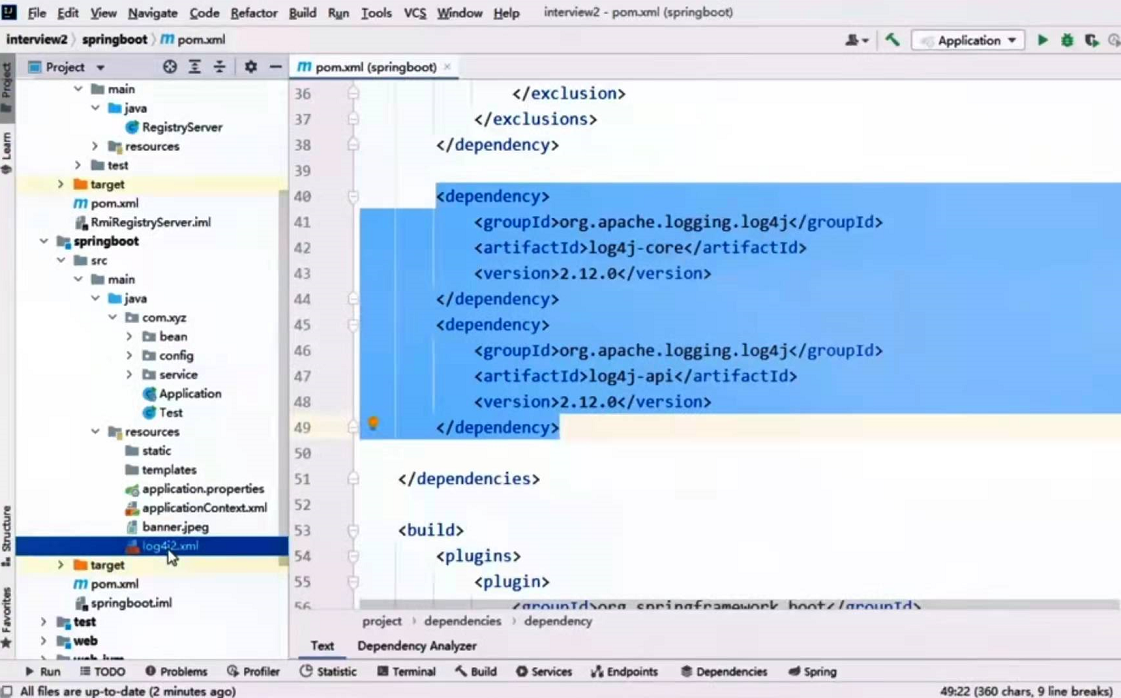Open the Statistic tool window
The width and height of the screenshot is (1121, 698).
(328, 672)
